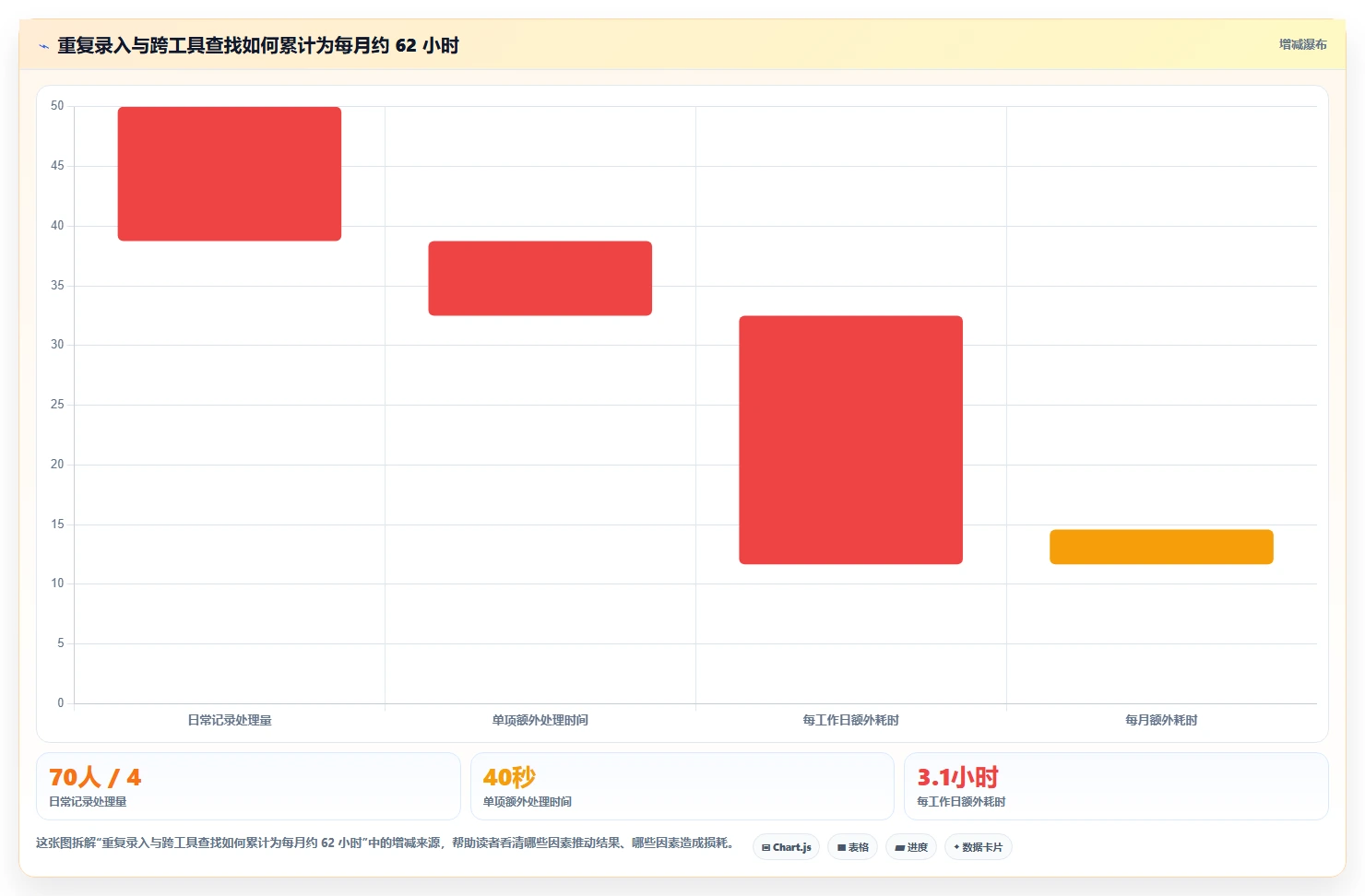Click the 70人 / 4 data card
The image size is (1365, 896).
tap(248, 786)
